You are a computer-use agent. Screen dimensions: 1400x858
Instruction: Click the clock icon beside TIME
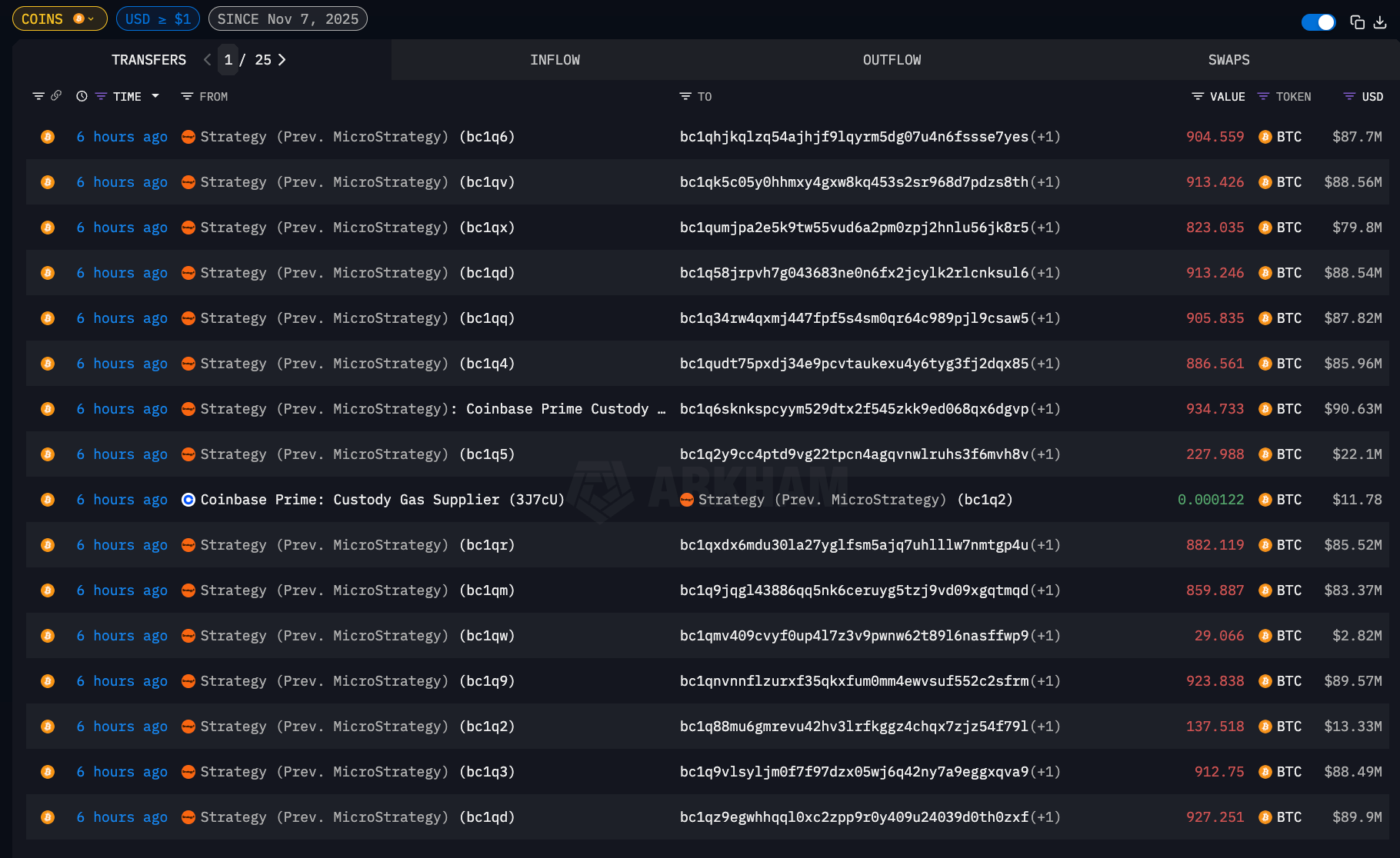82,96
